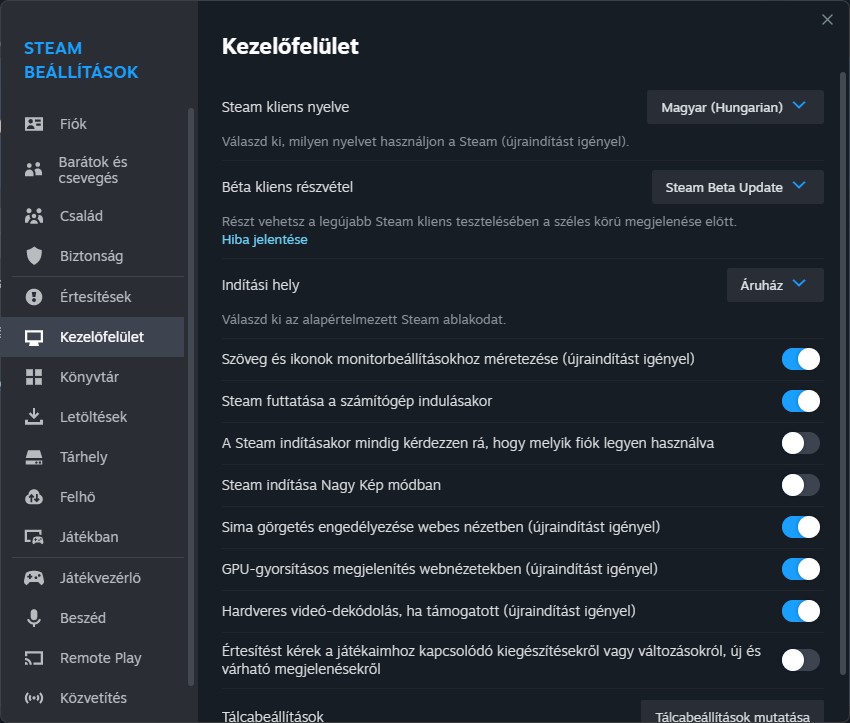
Task: Close the Steam settings window
Action: pyautogui.click(x=827, y=19)
